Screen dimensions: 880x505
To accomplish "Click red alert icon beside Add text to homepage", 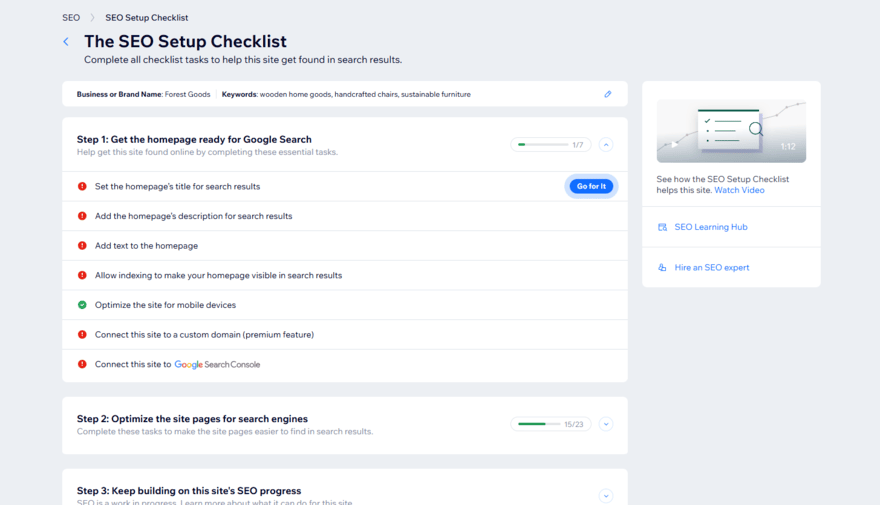I will (82, 246).
